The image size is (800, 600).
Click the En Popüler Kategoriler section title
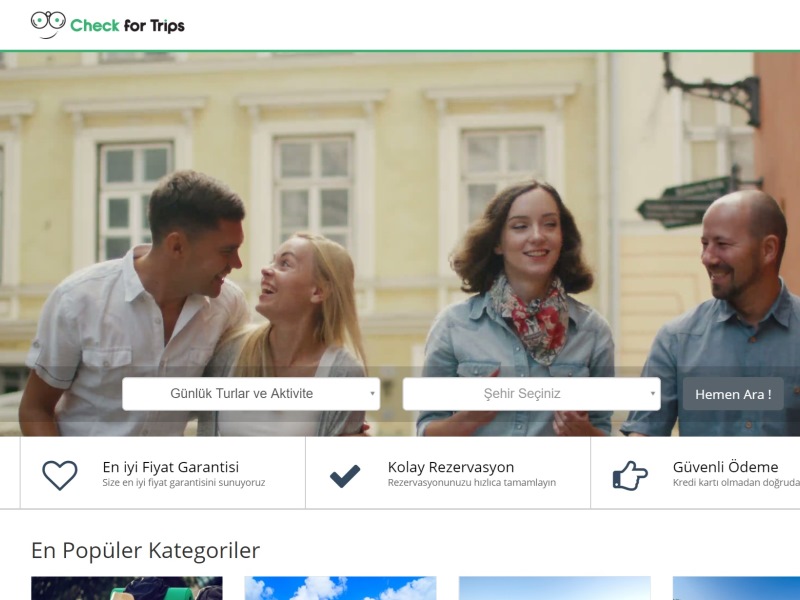(145, 550)
